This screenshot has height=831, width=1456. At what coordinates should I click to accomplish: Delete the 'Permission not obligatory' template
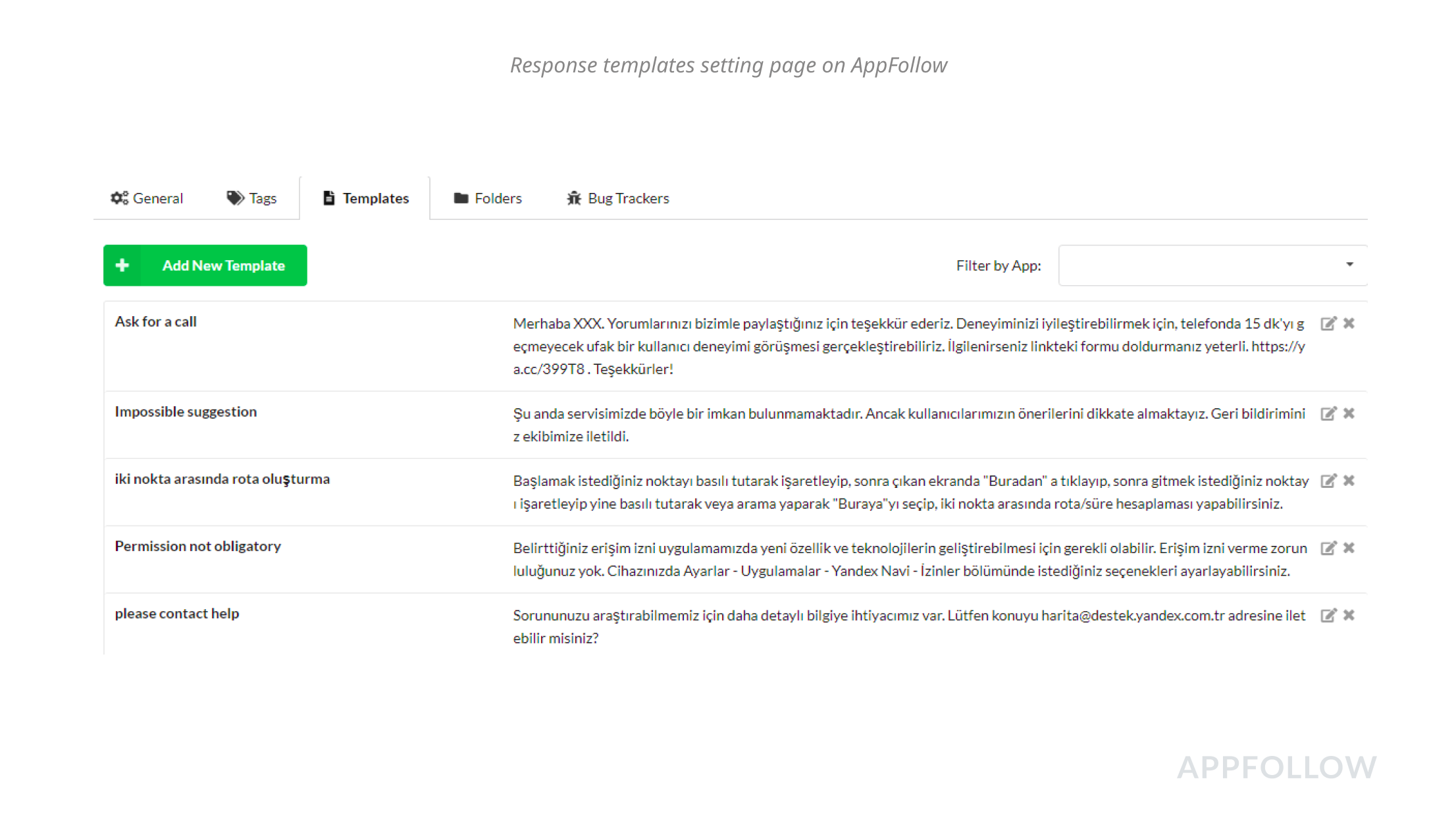click(1349, 548)
